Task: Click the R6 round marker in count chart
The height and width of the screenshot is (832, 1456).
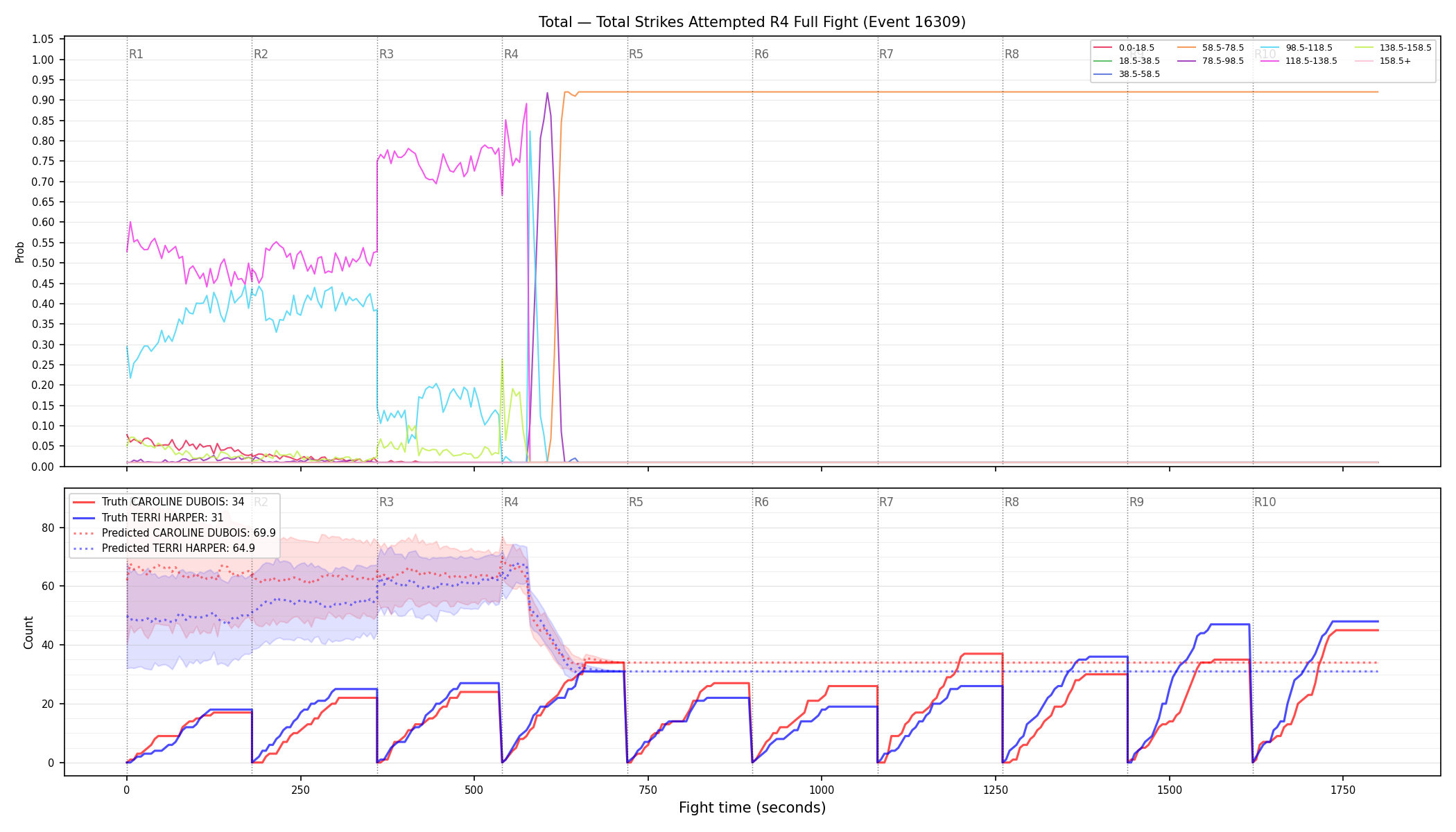Action: pyautogui.click(x=761, y=502)
